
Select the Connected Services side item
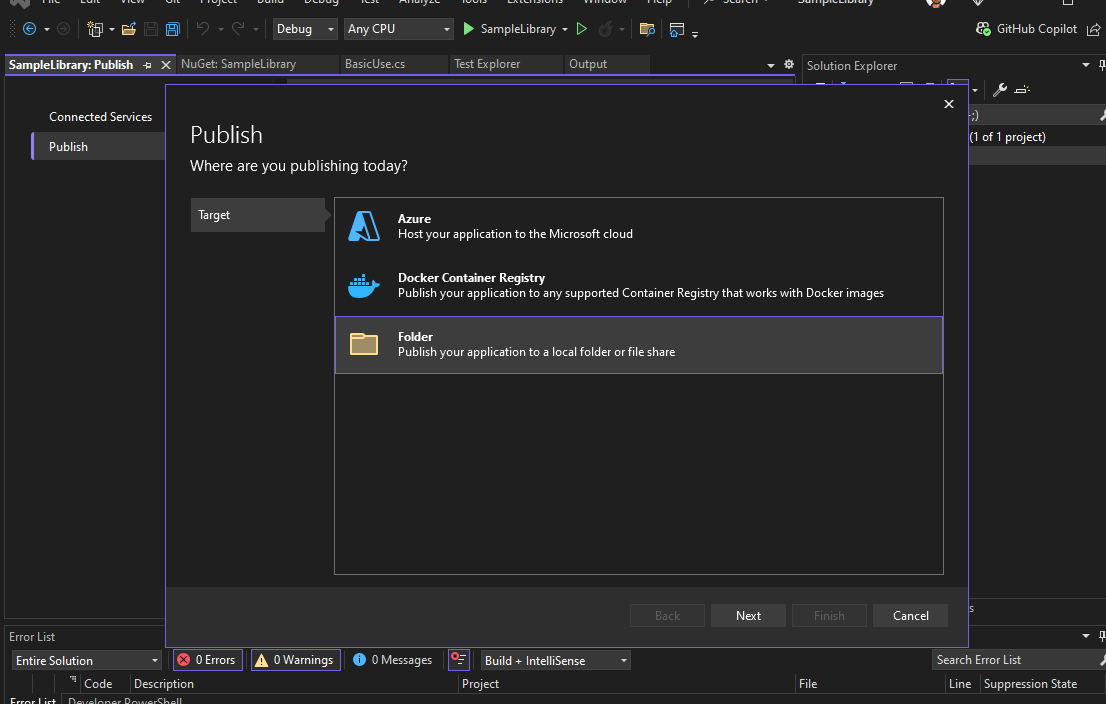[x=100, y=116]
